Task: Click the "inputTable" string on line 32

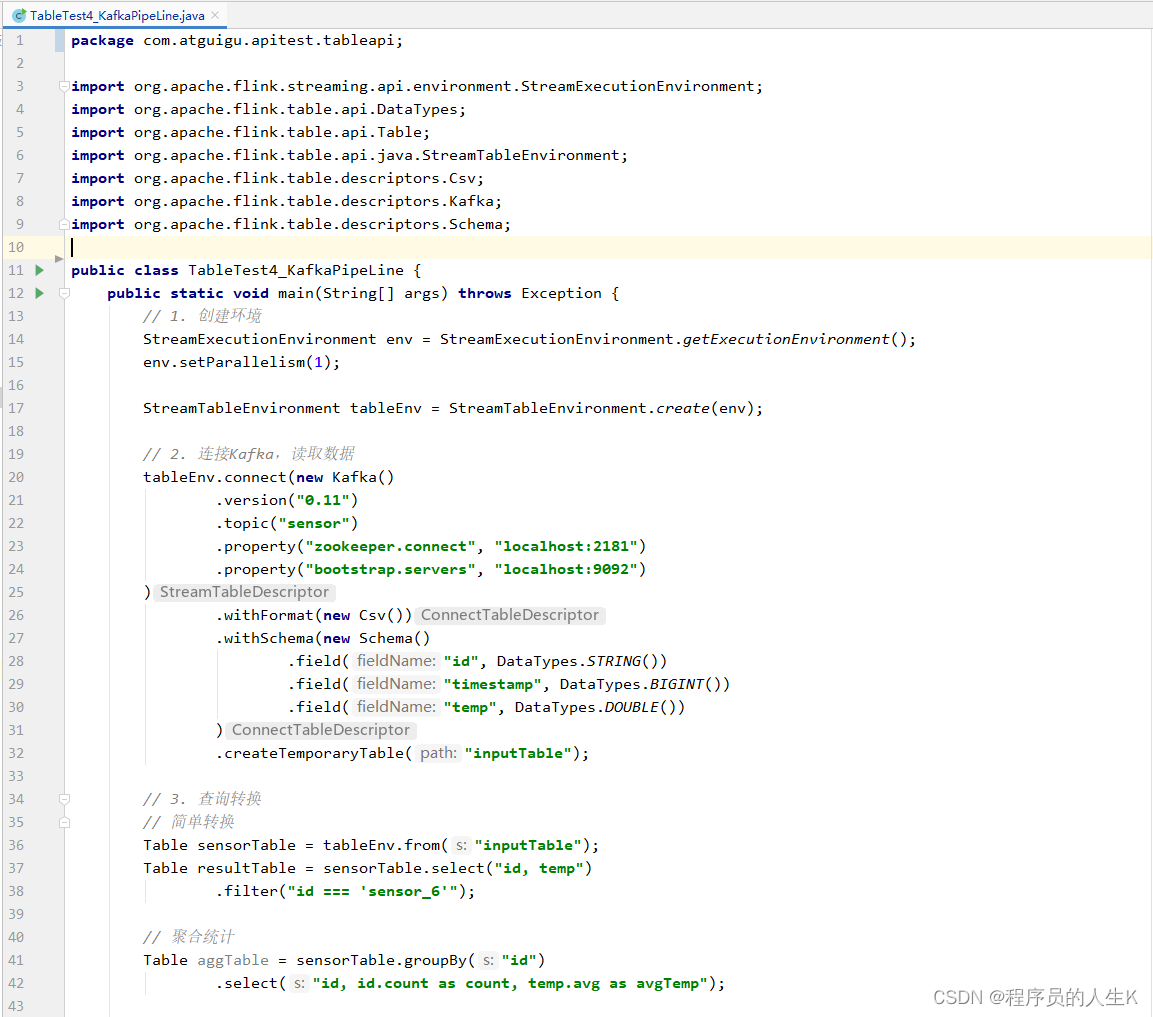Action: 518,753
